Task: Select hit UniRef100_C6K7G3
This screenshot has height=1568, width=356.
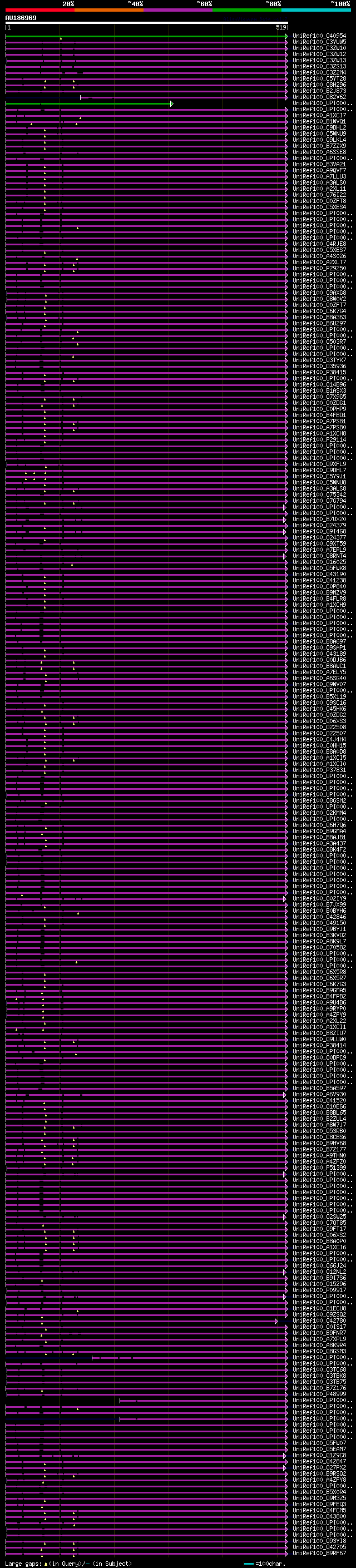Action: point(319,983)
